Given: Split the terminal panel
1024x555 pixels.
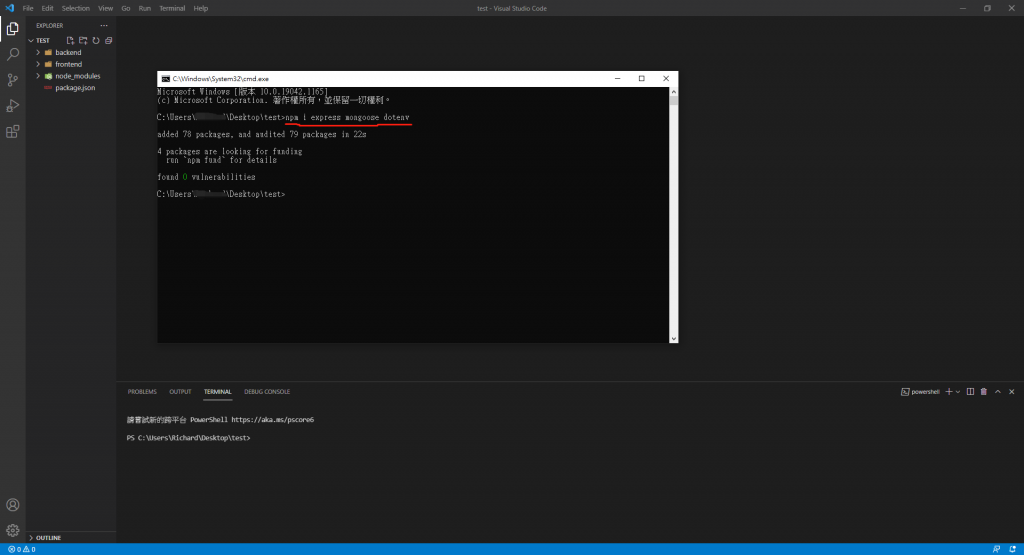Looking at the screenshot, I should 970,392.
